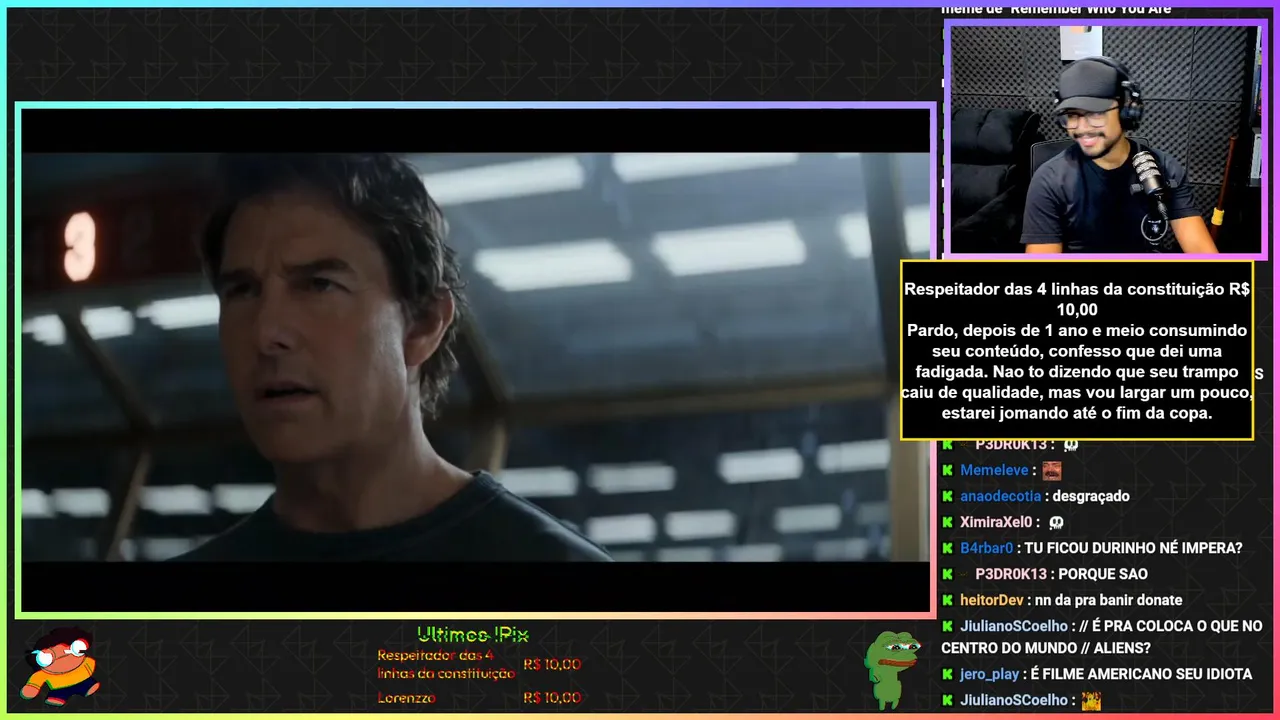1280x720 pixels.
Task: Click the Kick badge in JiulianoSCoelho's fire emote row
Action: pyautogui.click(x=947, y=700)
